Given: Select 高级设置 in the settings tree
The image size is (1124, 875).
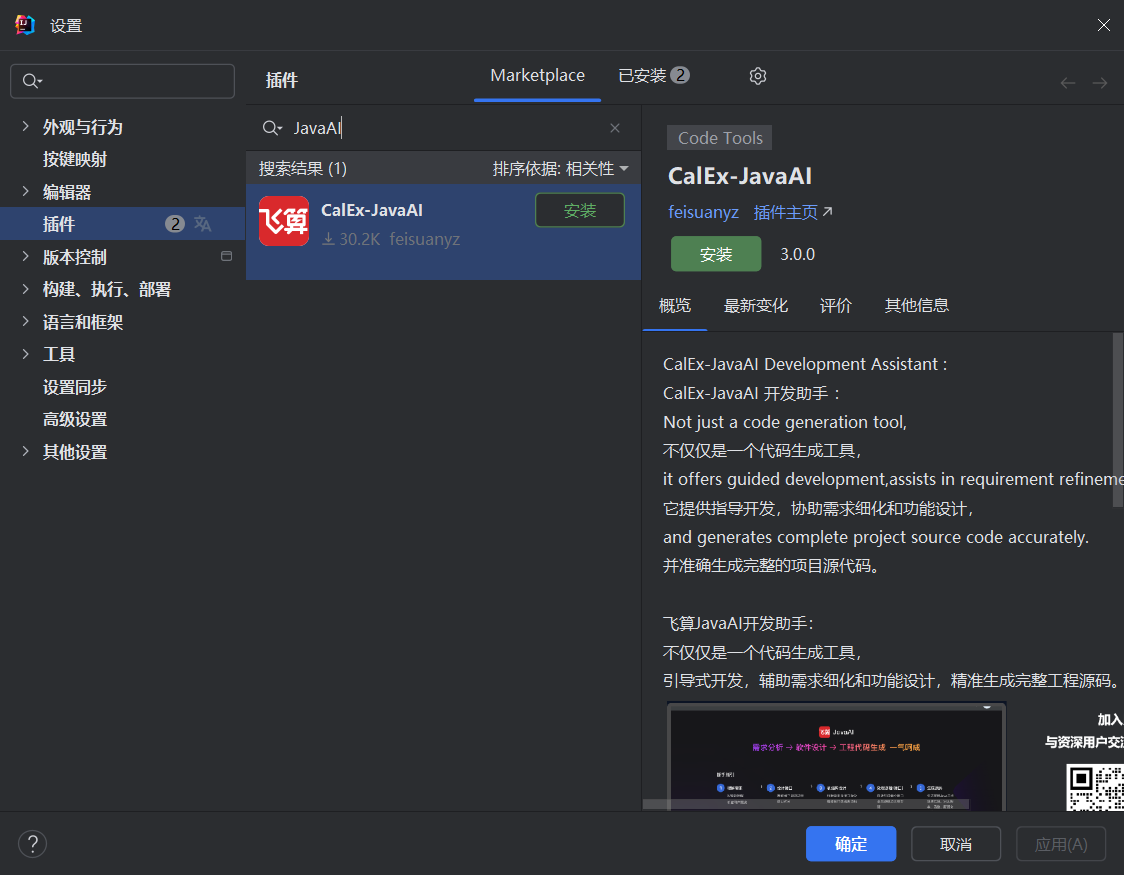Looking at the screenshot, I should pos(75,419).
